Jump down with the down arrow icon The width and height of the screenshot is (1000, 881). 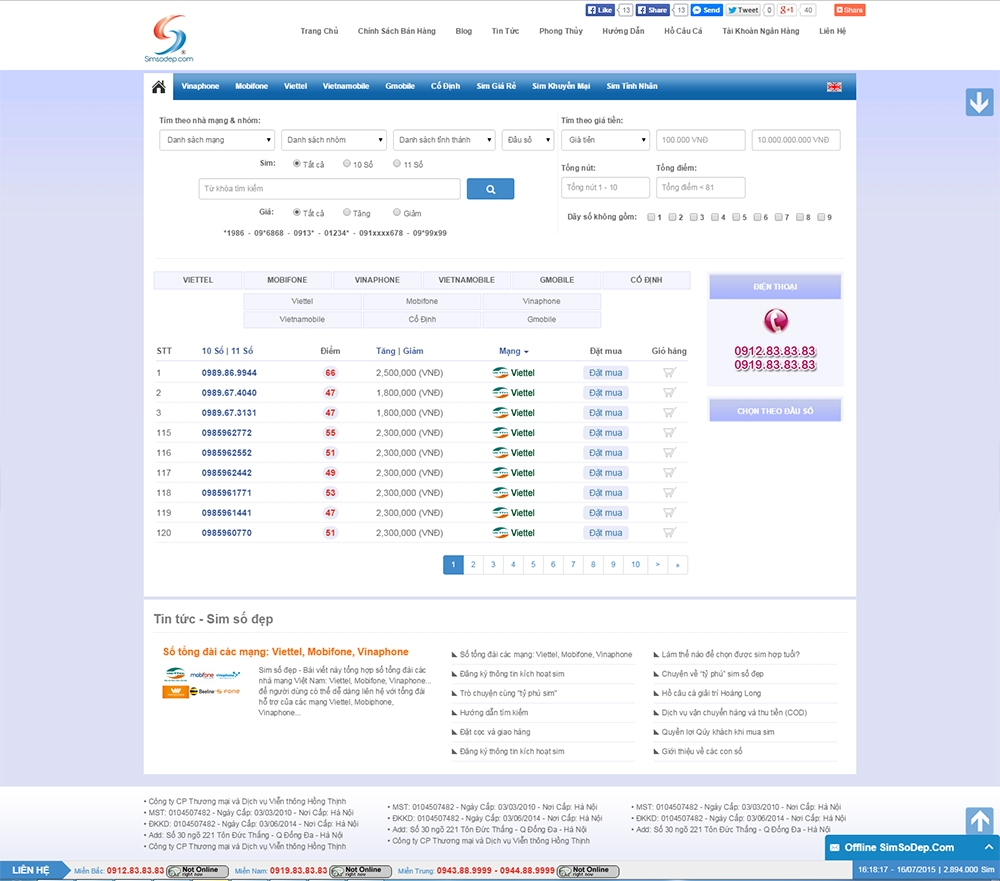(979, 101)
